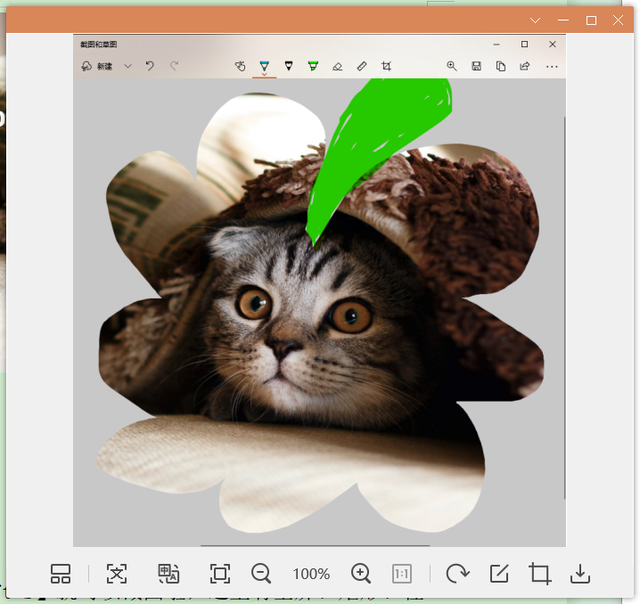This screenshot has height=604, width=640.
Task: Expand the chevron in orange title bar
Action: pyautogui.click(x=535, y=20)
